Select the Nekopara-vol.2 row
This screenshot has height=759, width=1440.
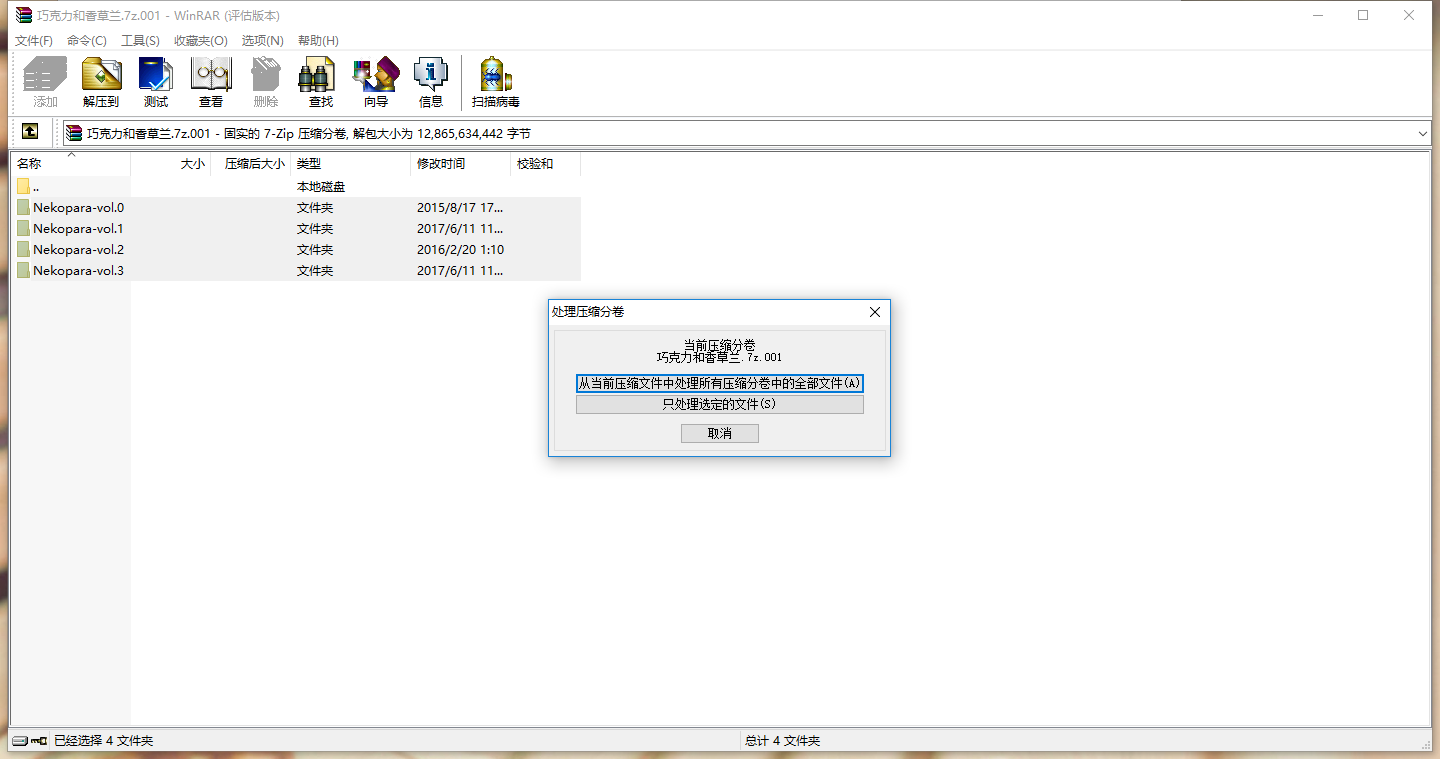pyautogui.click(x=296, y=250)
